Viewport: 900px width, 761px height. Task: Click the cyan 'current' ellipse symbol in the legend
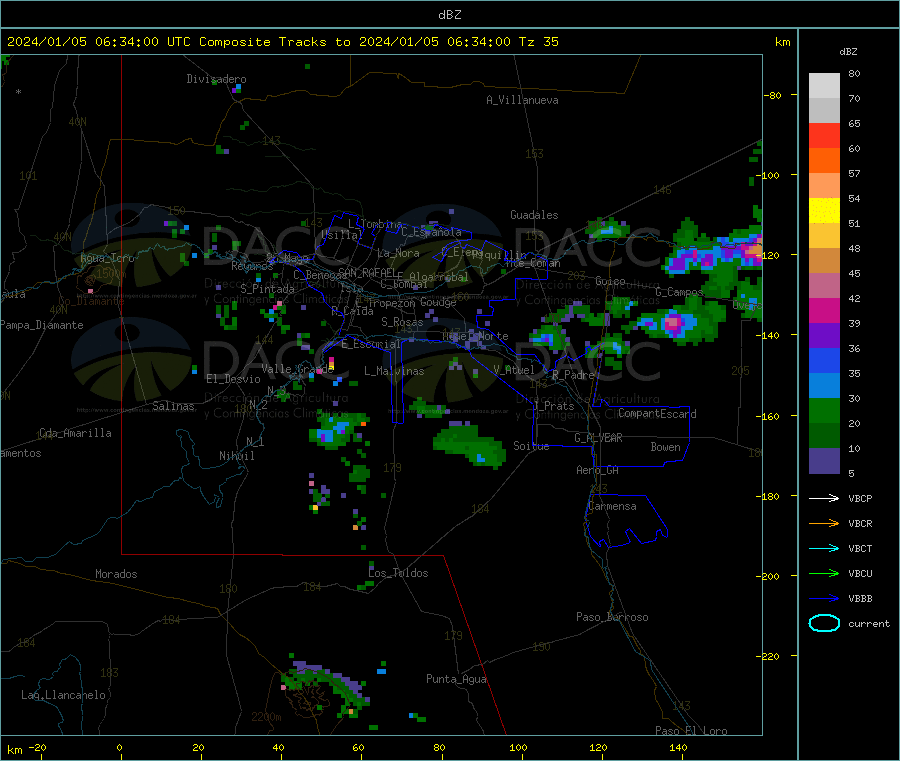(x=824, y=623)
